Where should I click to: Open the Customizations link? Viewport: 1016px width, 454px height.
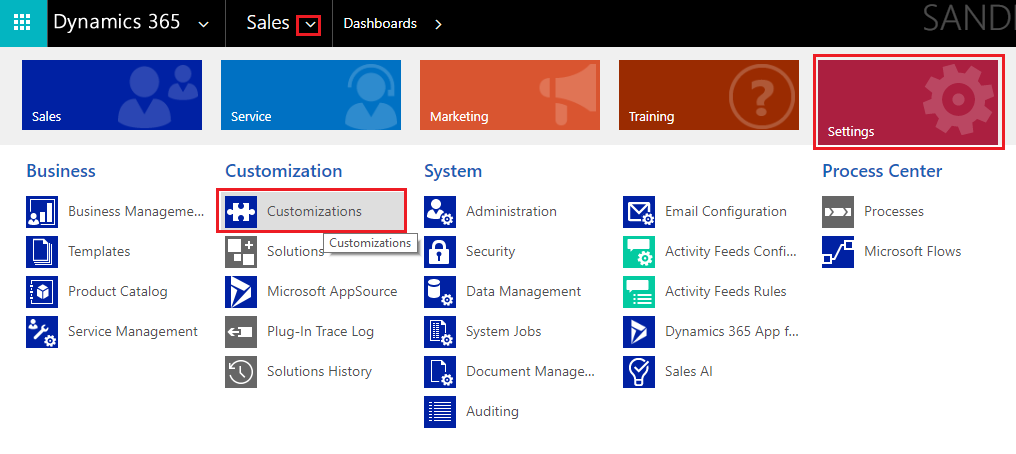point(314,212)
